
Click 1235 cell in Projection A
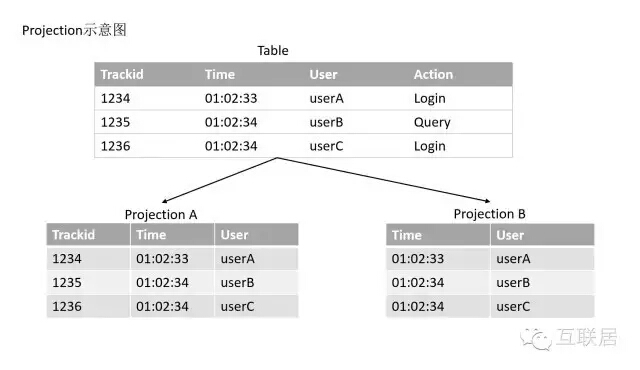[x=67, y=283]
